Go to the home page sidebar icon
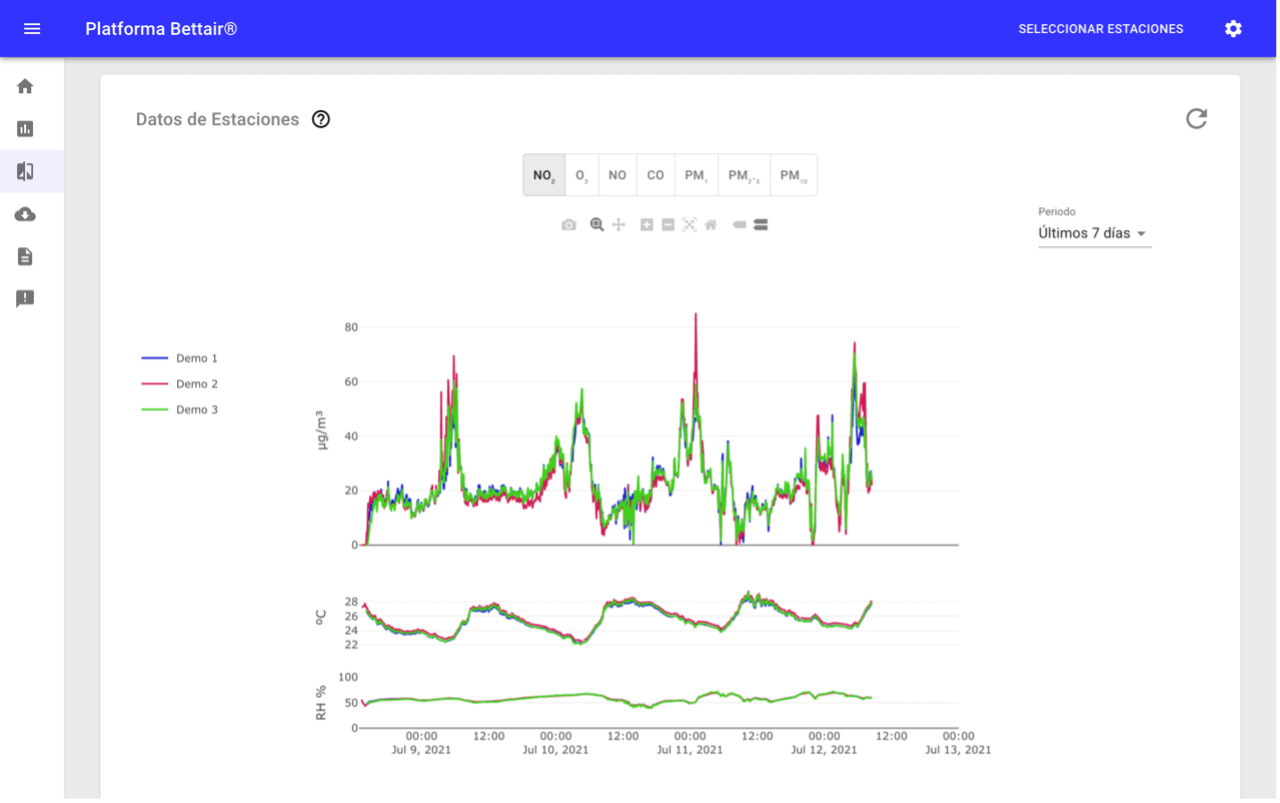Viewport: 1280px width, 803px height. 25,86
